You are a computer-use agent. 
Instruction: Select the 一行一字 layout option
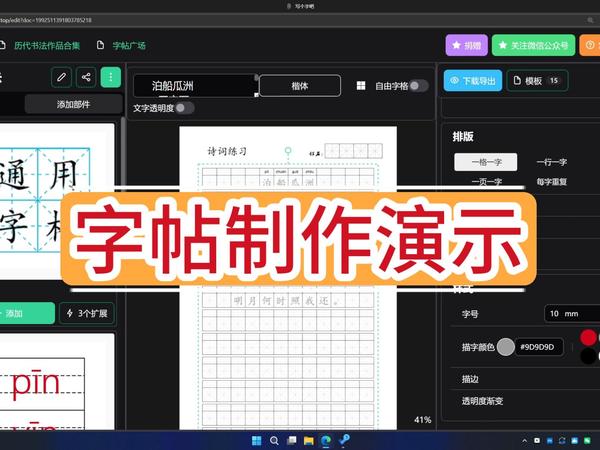pos(551,162)
